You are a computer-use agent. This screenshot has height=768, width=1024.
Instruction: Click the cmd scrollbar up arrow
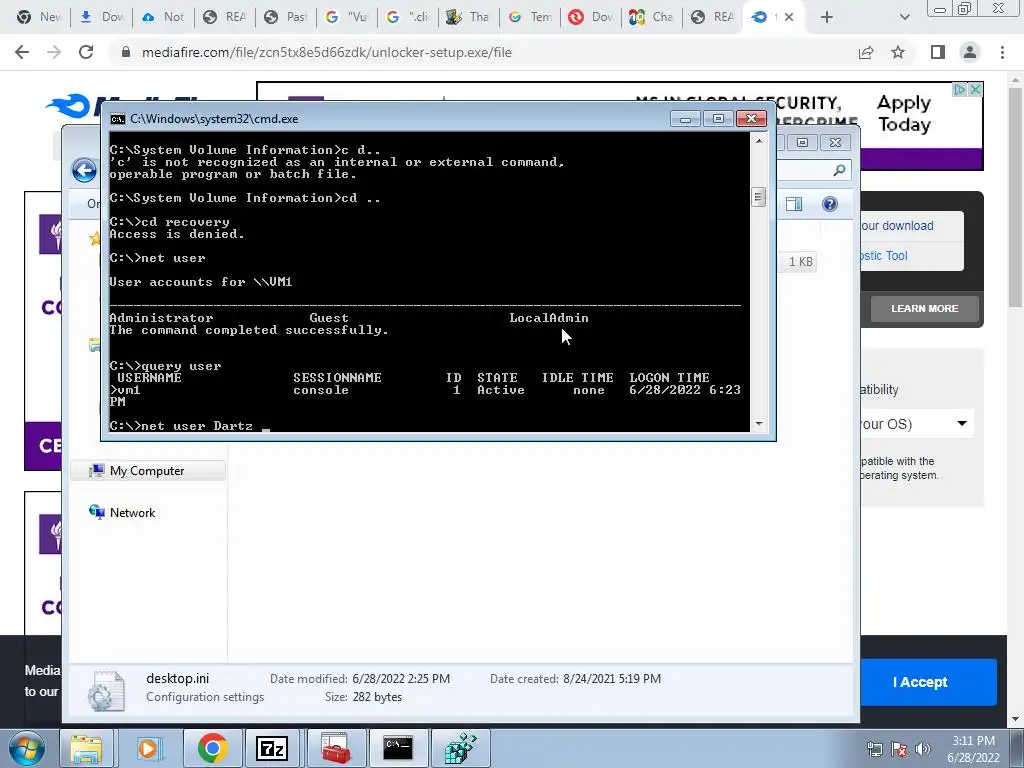pos(759,140)
